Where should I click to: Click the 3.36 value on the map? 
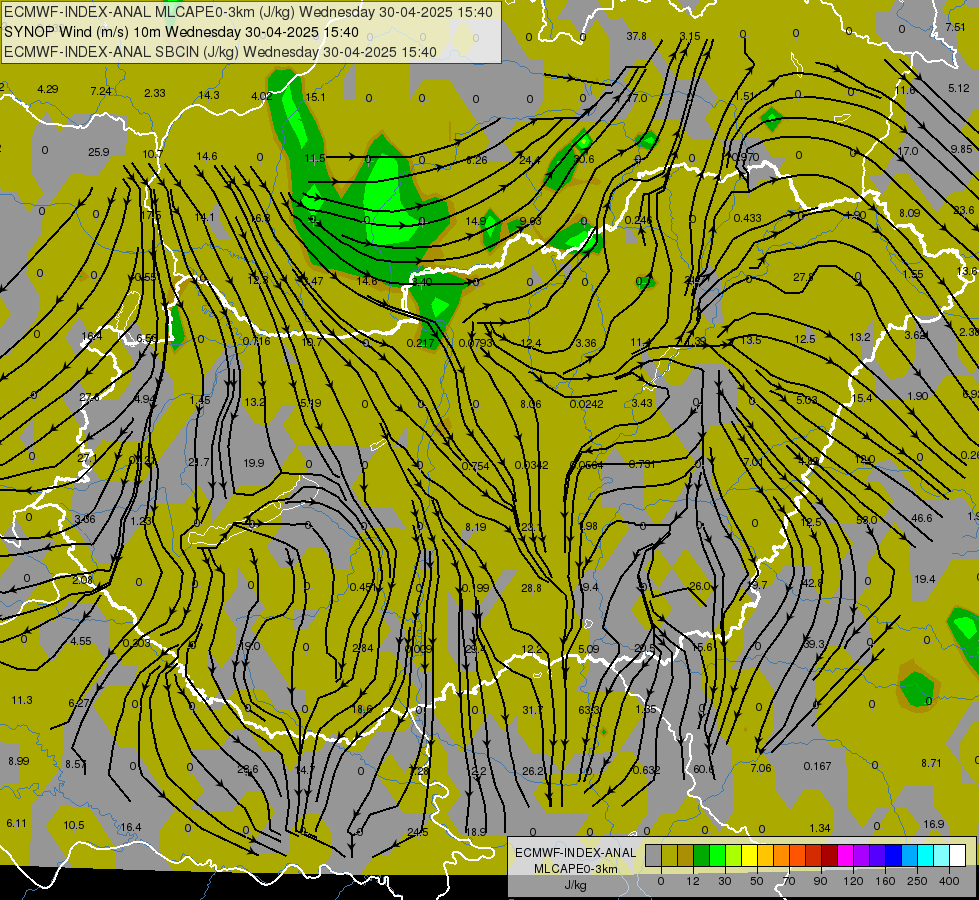586,343
